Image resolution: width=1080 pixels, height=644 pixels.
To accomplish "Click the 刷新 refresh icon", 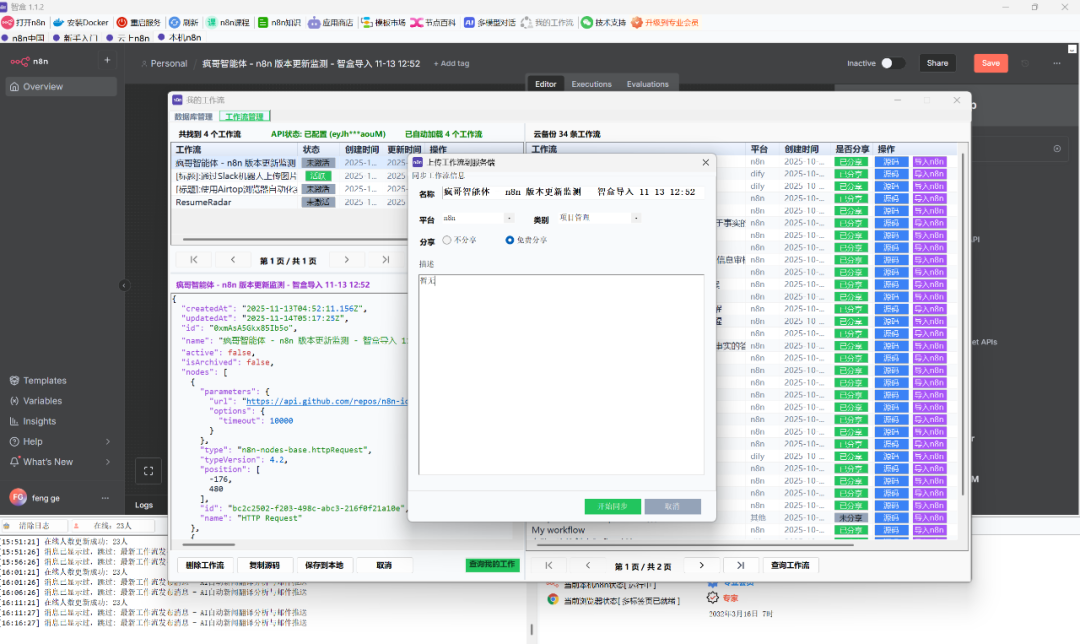I will (x=175, y=23).
